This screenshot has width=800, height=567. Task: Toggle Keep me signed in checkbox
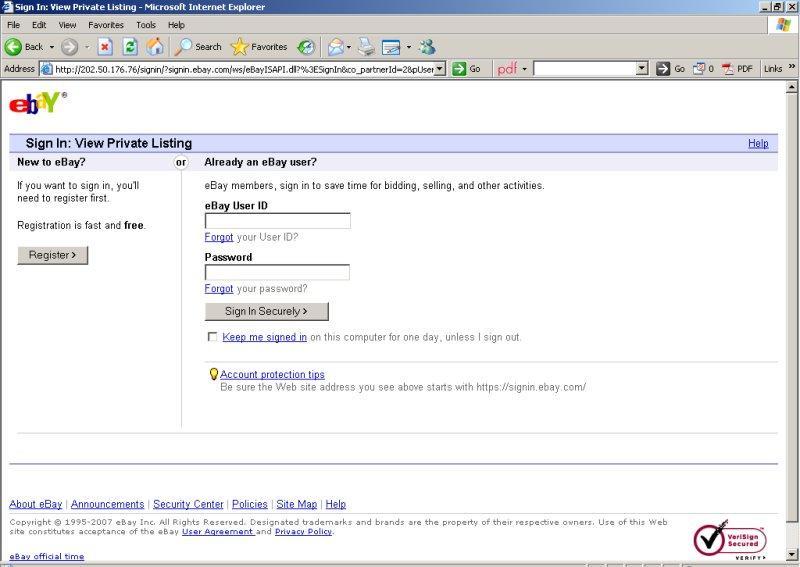tap(212, 337)
